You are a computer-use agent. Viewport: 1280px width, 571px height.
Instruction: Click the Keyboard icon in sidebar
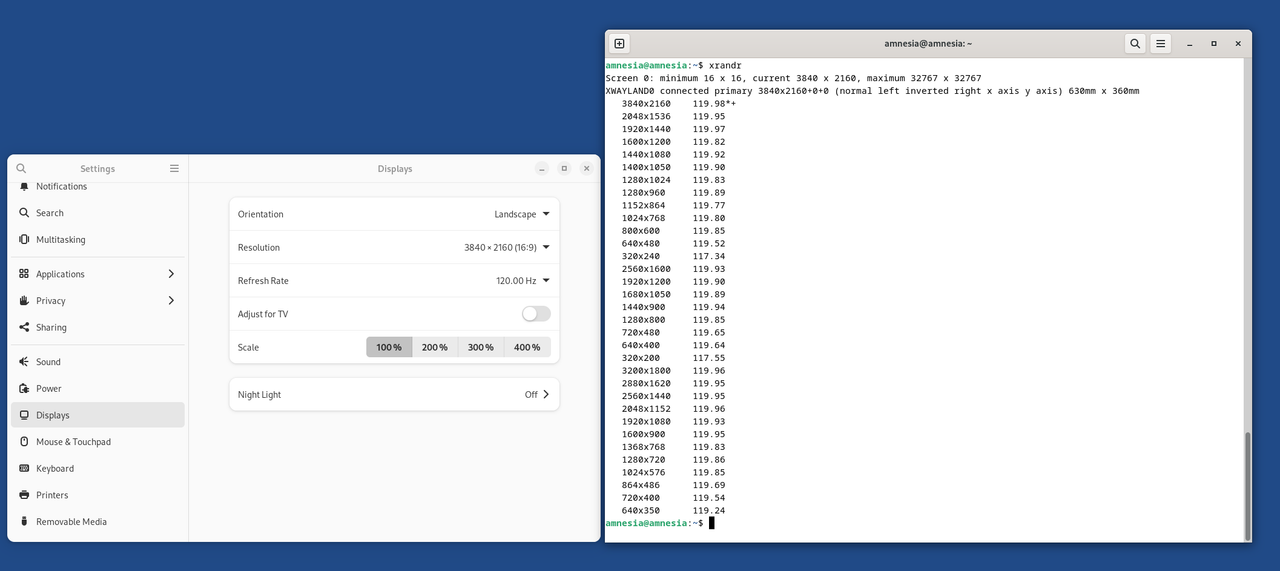tap(24, 469)
